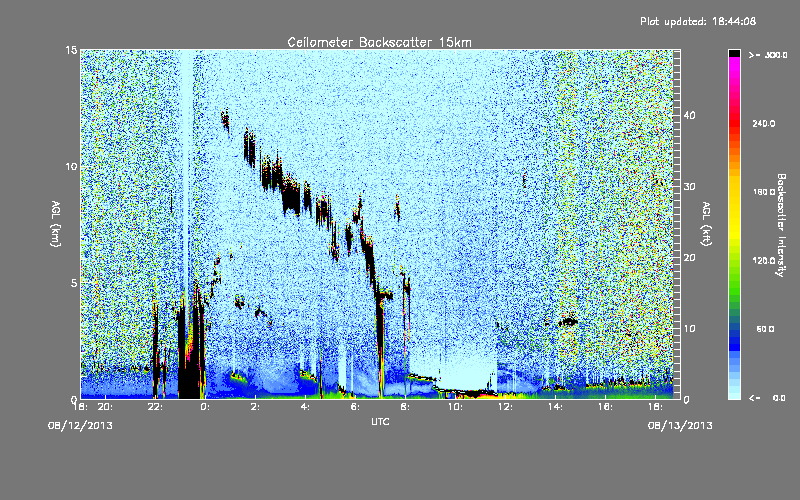Click the 5 tick on AGL (km) axis
This screenshot has height=500, width=800.
(74, 283)
